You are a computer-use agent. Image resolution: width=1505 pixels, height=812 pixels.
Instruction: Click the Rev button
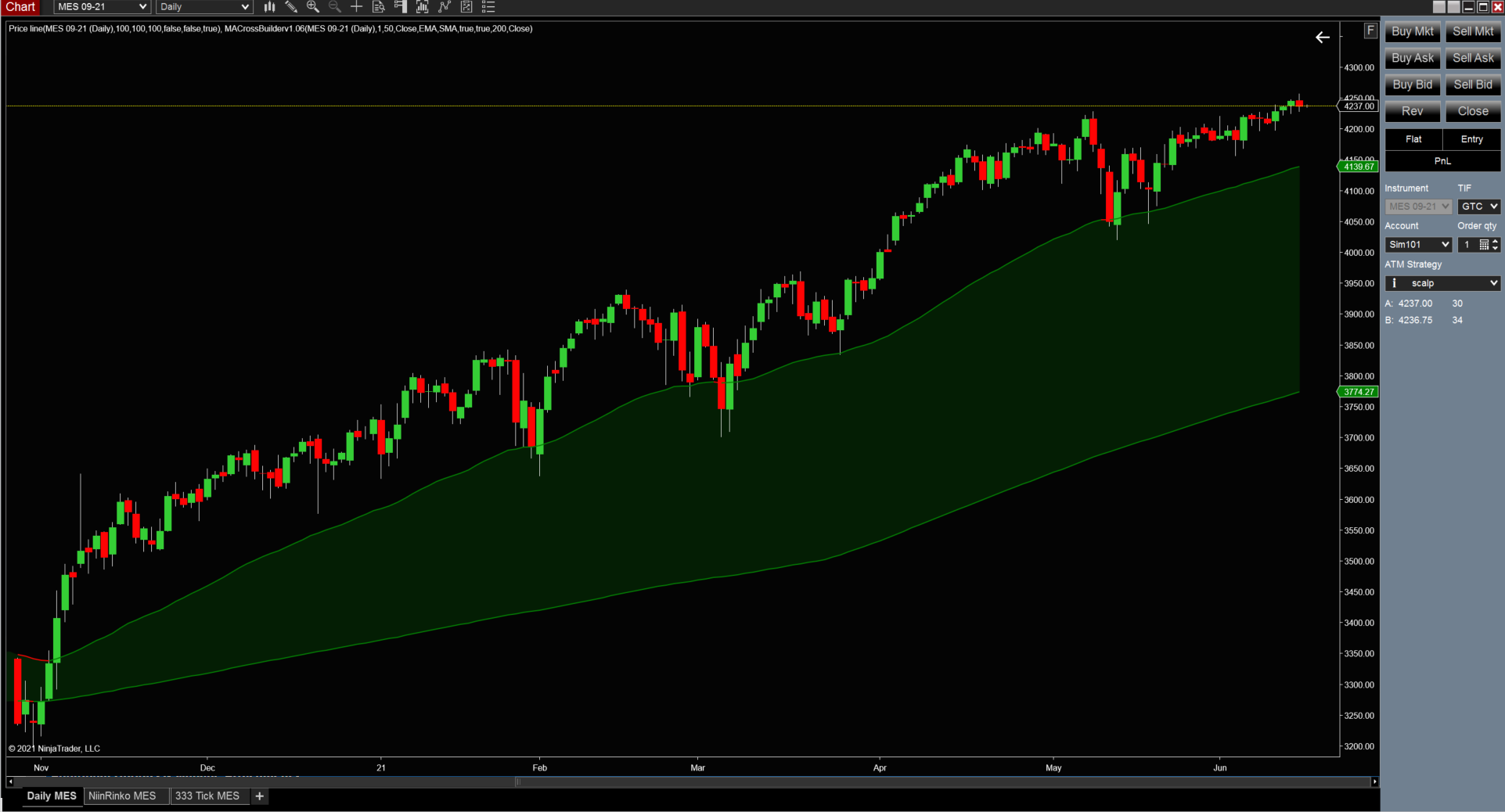pos(1413,111)
